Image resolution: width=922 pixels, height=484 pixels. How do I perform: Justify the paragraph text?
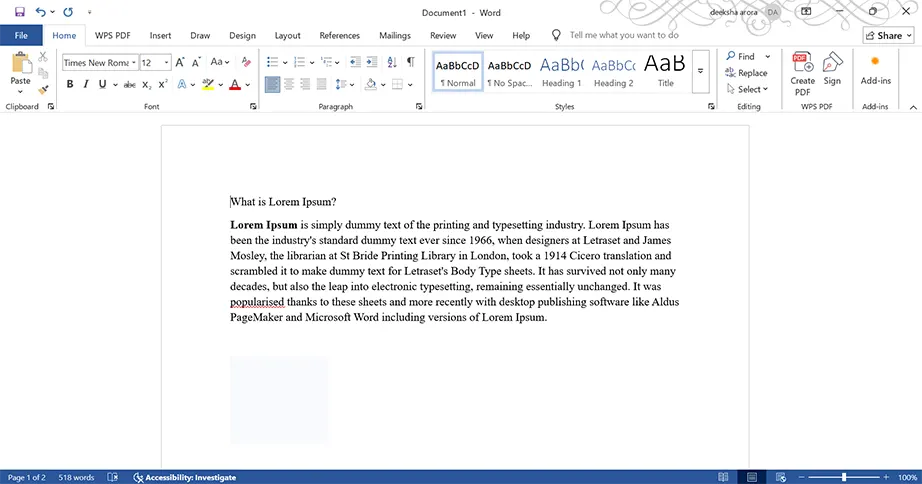(x=322, y=85)
